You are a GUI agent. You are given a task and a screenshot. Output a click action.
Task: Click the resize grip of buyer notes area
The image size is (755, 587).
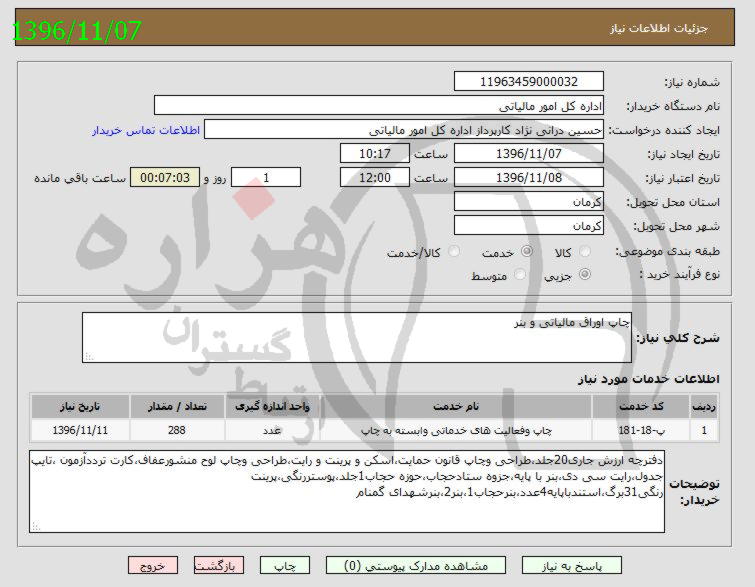pyautogui.click(x=36, y=527)
